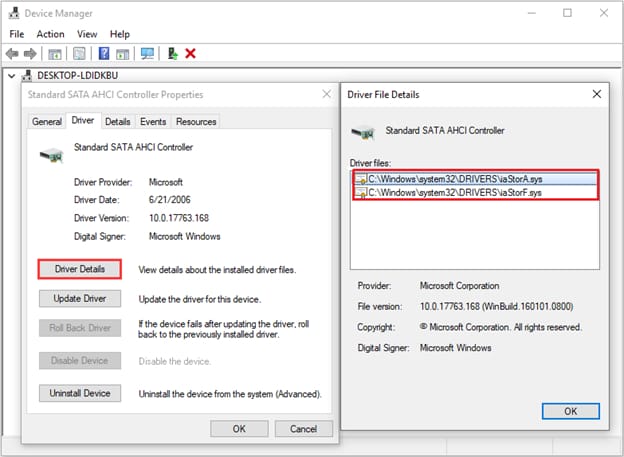Image resolution: width=624 pixels, height=457 pixels.
Task: Confirm Properties dialog with OK
Action: click(x=239, y=429)
